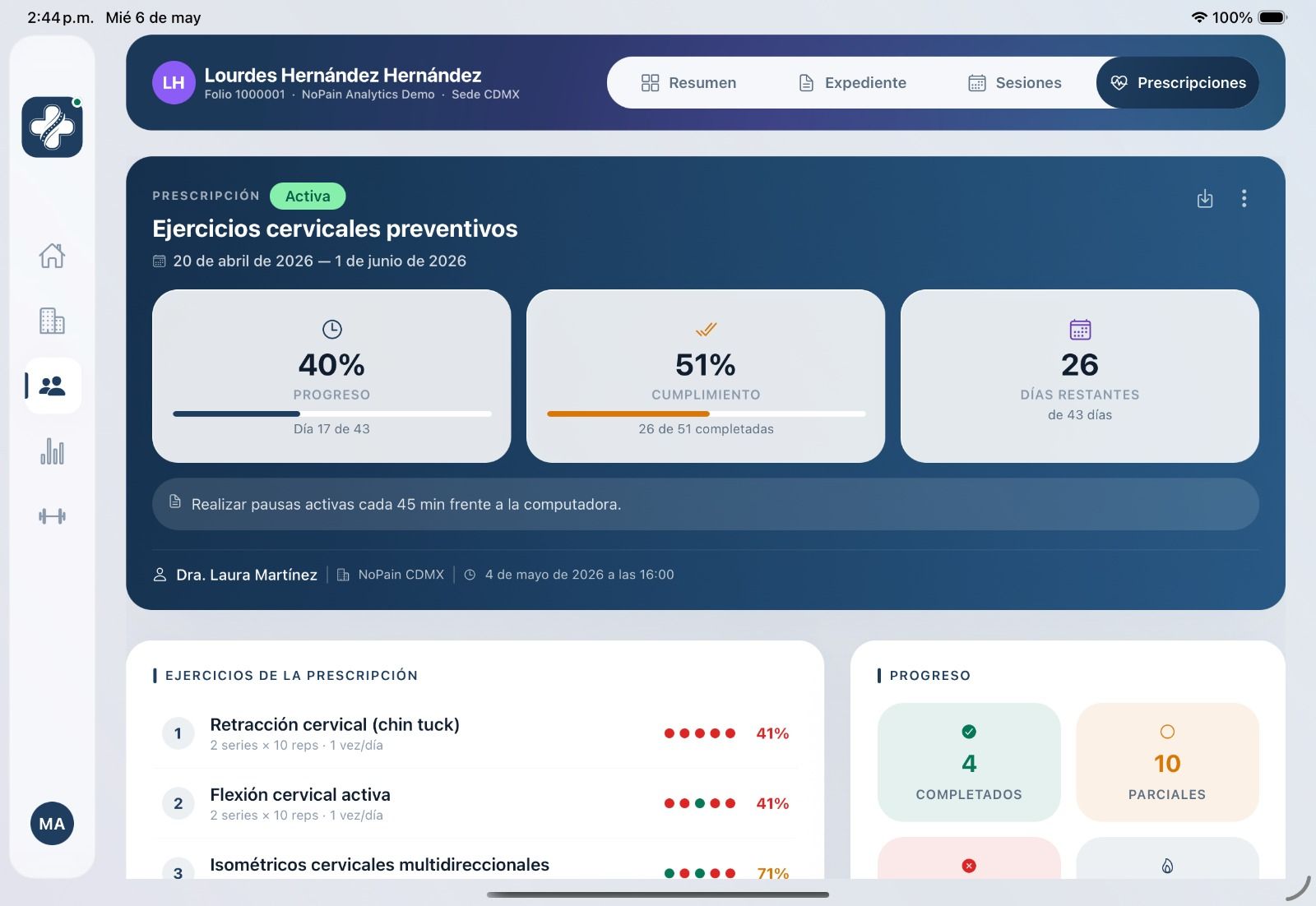Viewport: 1316px width, 906px height.
Task: Open the MA user avatar
Action: [52, 824]
